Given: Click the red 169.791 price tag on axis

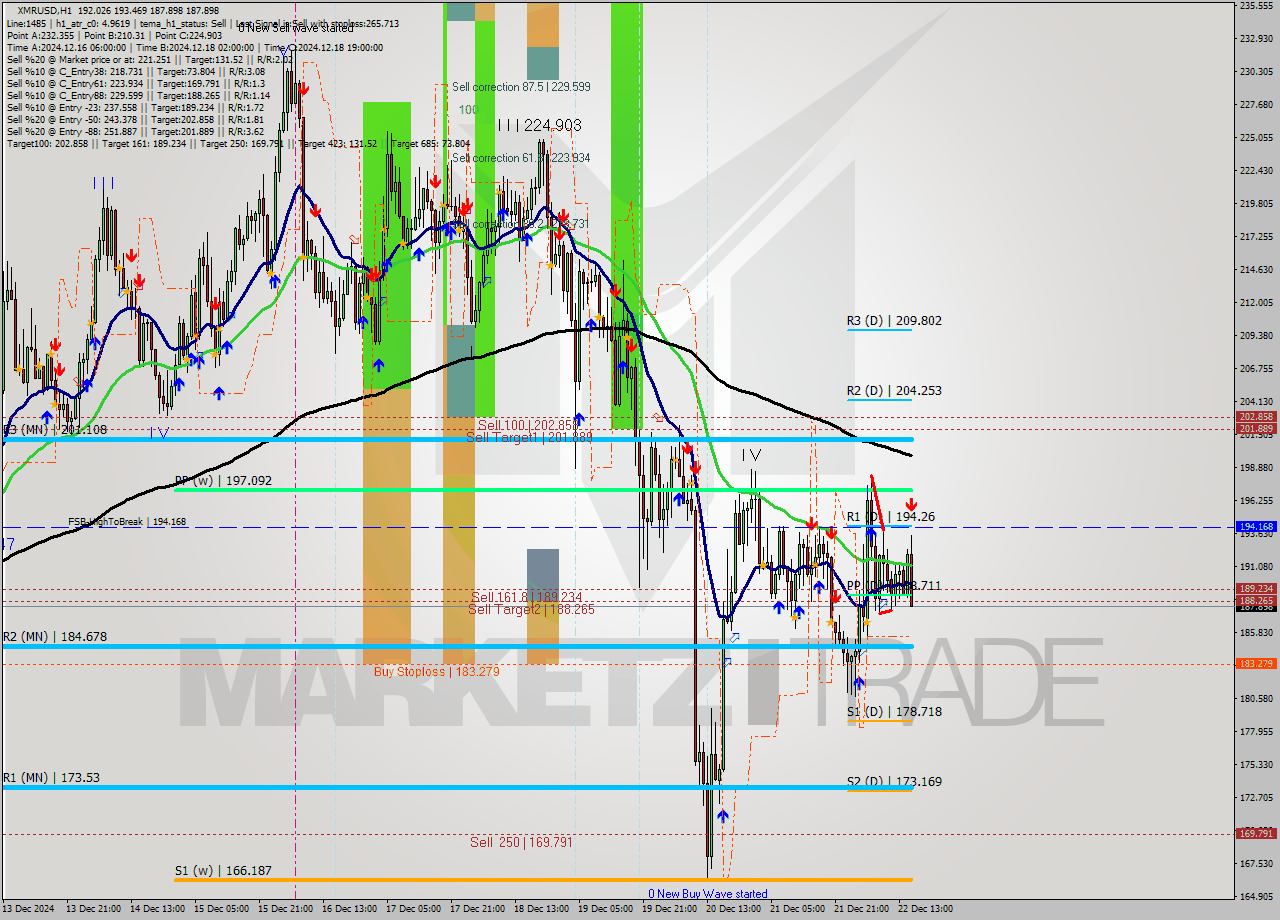Looking at the screenshot, I should pyautogui.click(x=1256, y=833).
